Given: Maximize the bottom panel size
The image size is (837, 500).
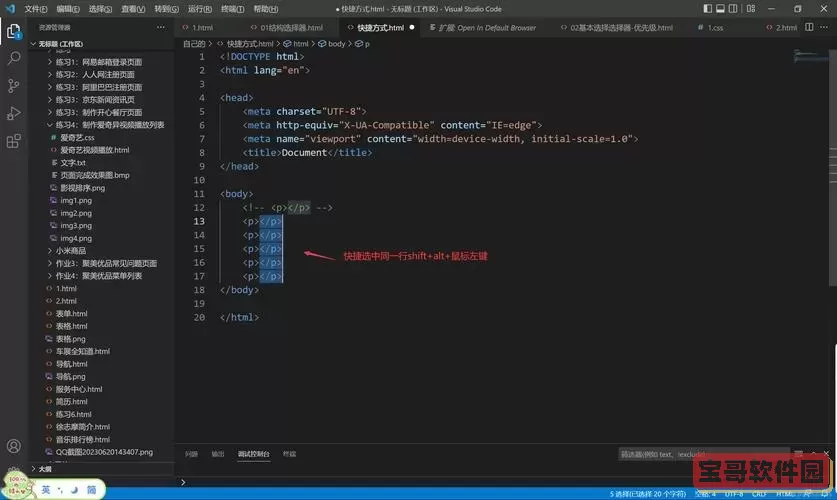Looking at the screenshot, I should 814,454.
